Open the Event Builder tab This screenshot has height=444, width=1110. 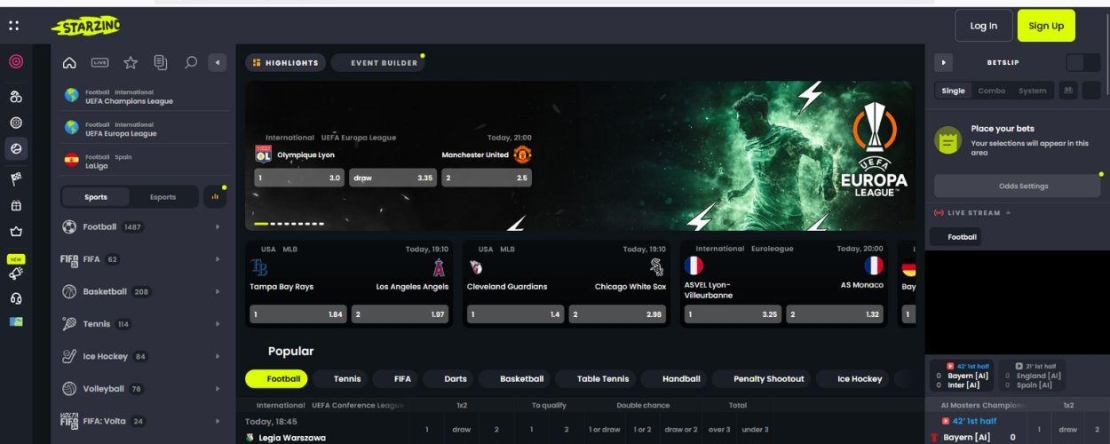point(378,63)
